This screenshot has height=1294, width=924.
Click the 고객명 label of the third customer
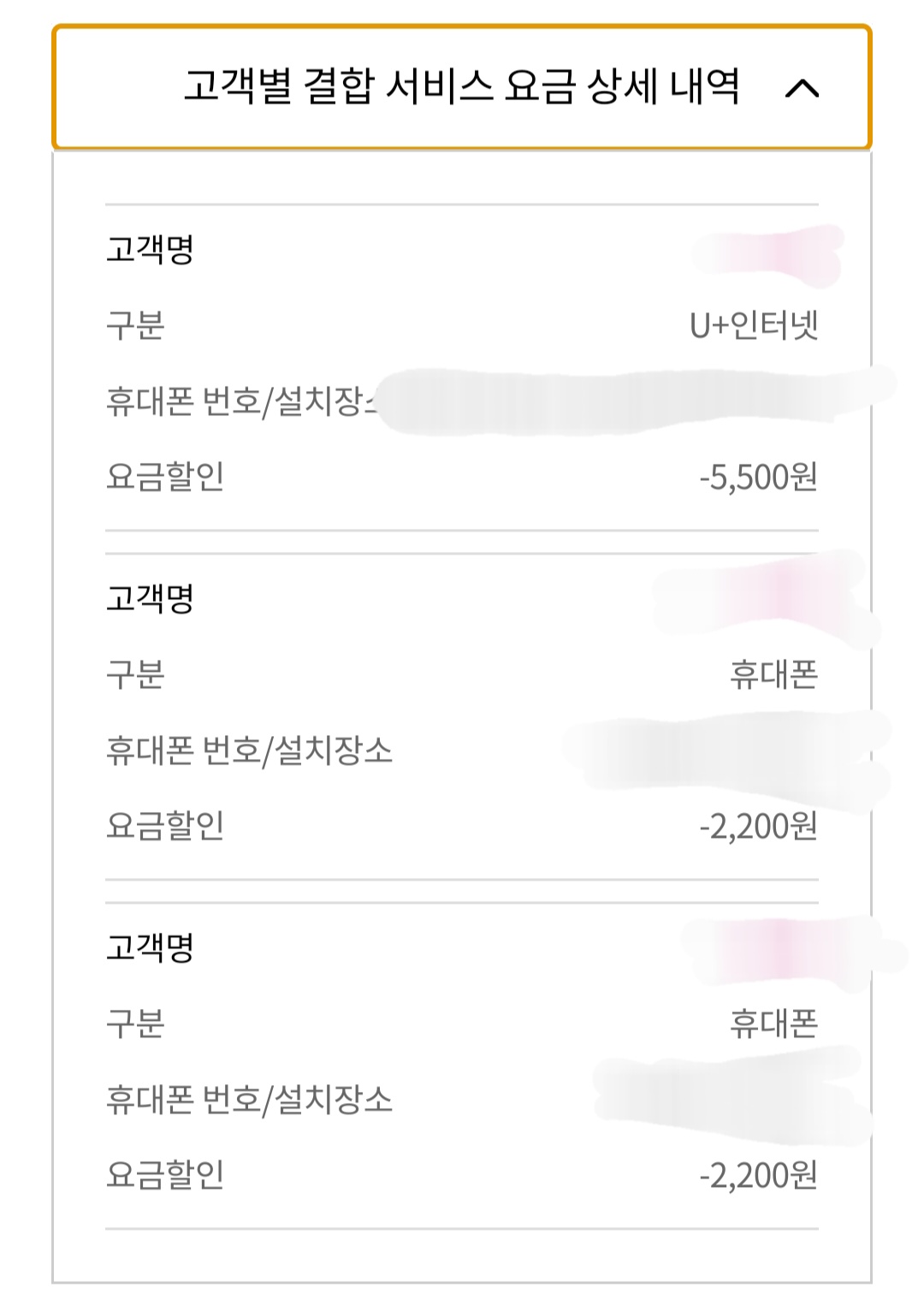coord(150,947)
